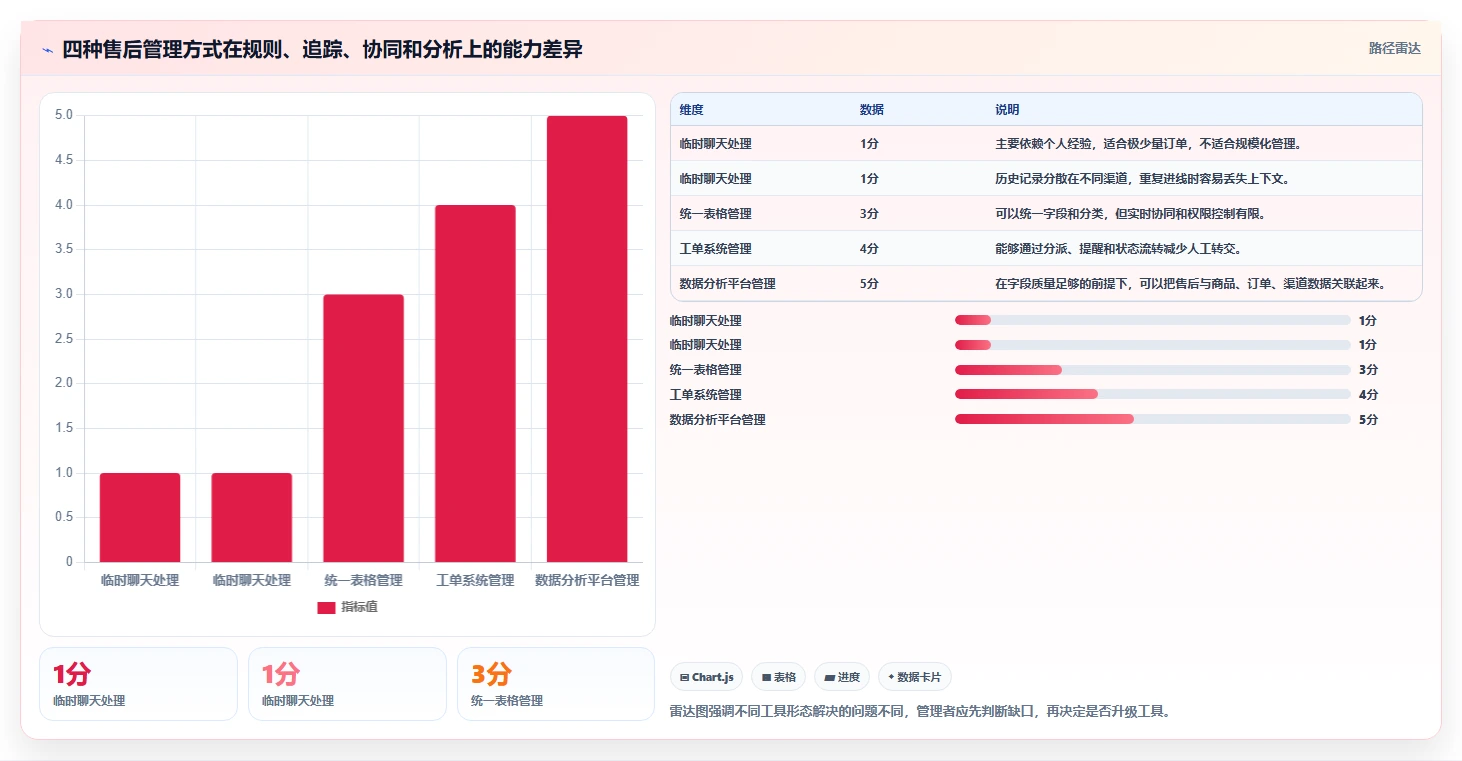The width and height of the screenshot is (1462, 761).
Task: Click the 统一表格管理 progress bar
Action: click(x=1152, y=370)
